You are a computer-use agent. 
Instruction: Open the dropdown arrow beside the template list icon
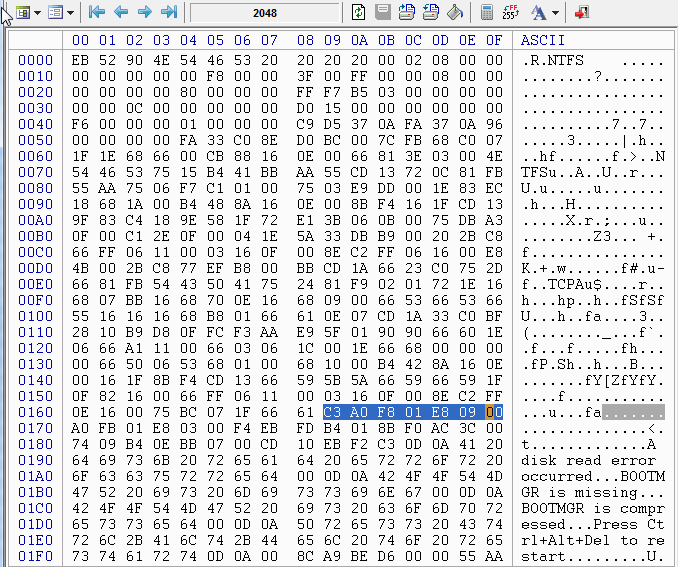[70, 13]
